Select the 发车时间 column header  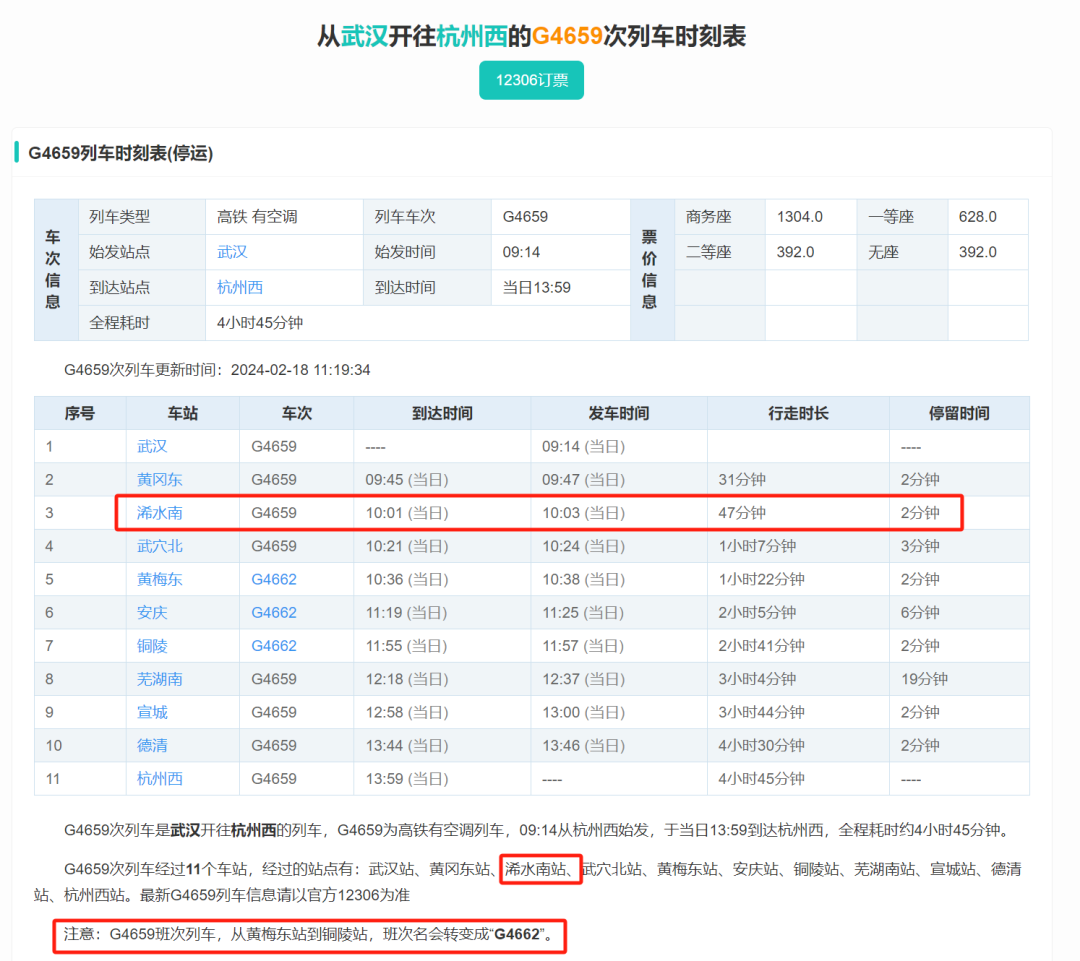pyautogui.click(x=619, y=413)
